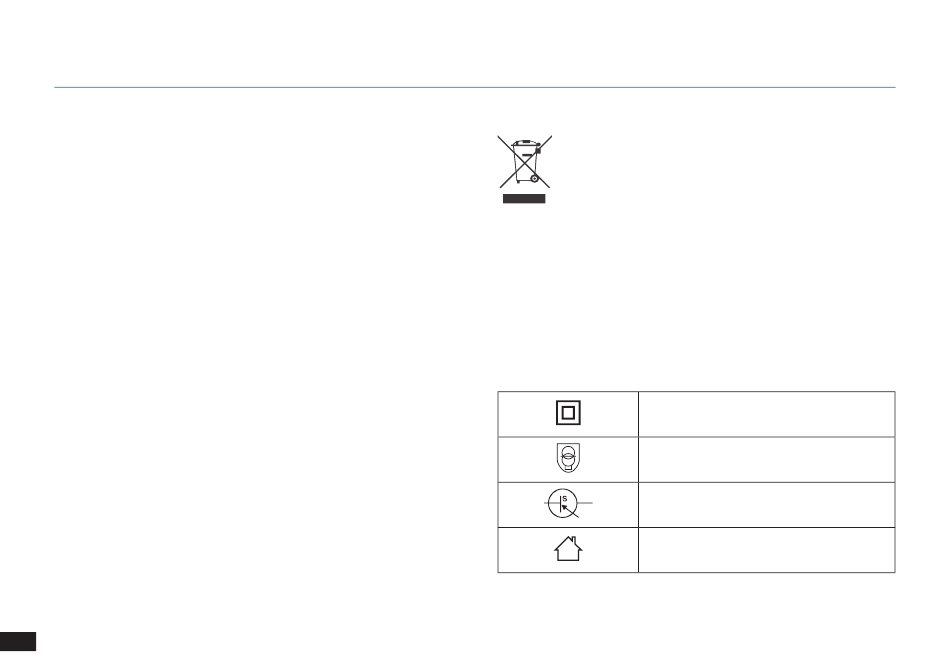Click the inner square of the double-square symbol
950x670 pixels.
(x=568, y=413)
